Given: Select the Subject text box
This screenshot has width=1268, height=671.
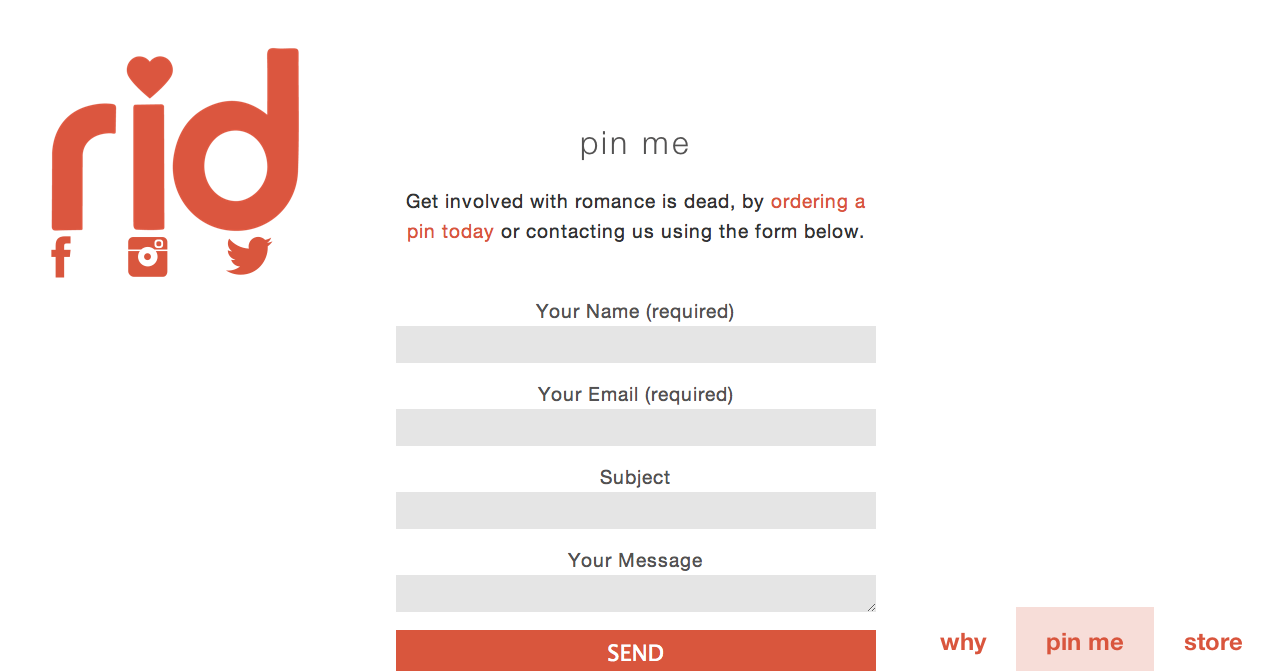Looking at the screenshot, I should pyautogui.click(x=635, y=510).
